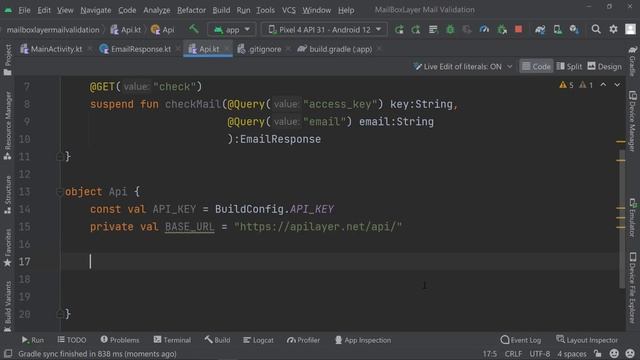Open the Profiler tool window
The height and width of the screenshot is (360, 640).
303,340
